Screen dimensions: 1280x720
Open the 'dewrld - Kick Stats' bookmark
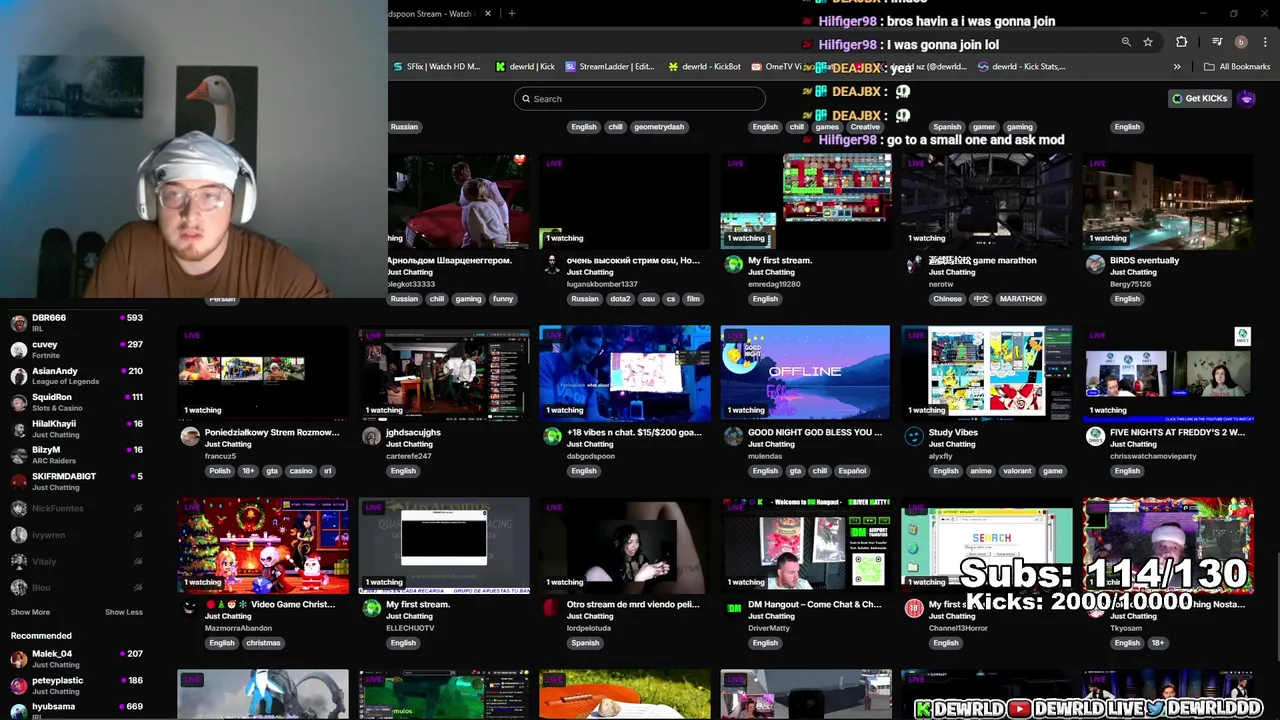click(x=1022, y=67)
